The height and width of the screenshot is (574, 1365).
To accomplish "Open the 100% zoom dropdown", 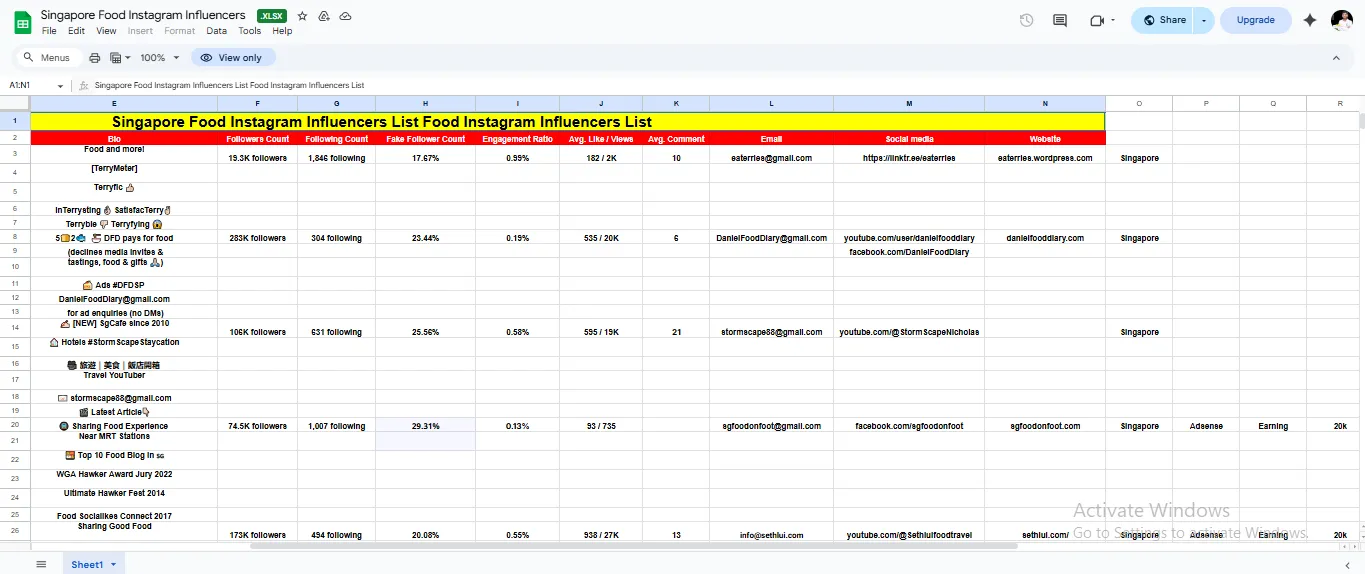I will pos(160,58).
